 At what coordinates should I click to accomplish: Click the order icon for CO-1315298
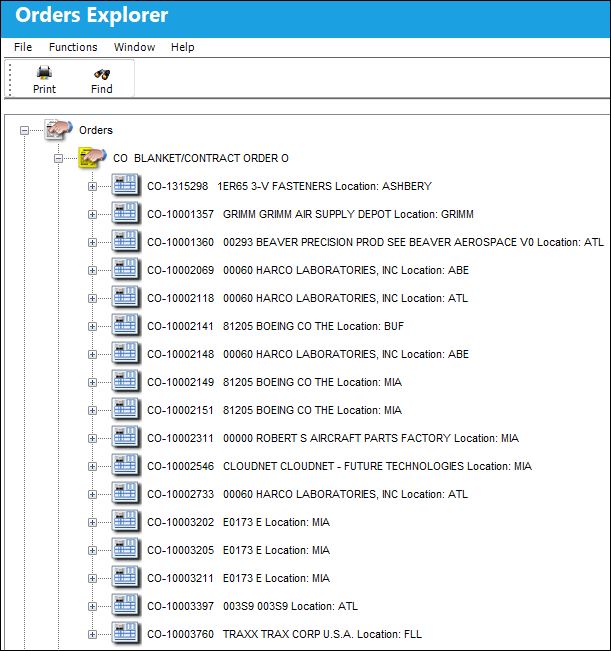(125, 186)
